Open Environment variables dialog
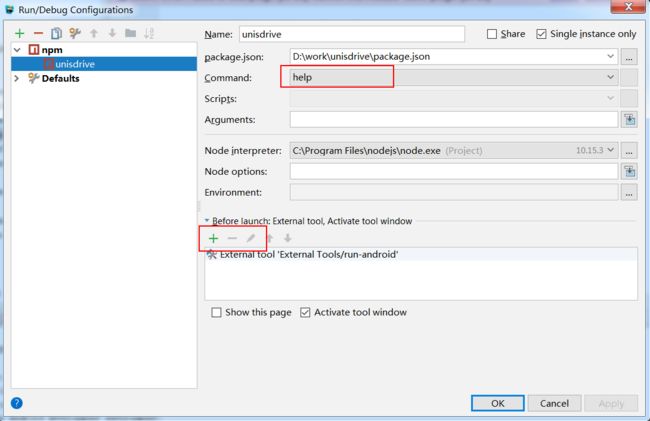650x421 pixels. pyautogui.click(x=629, y=193)
